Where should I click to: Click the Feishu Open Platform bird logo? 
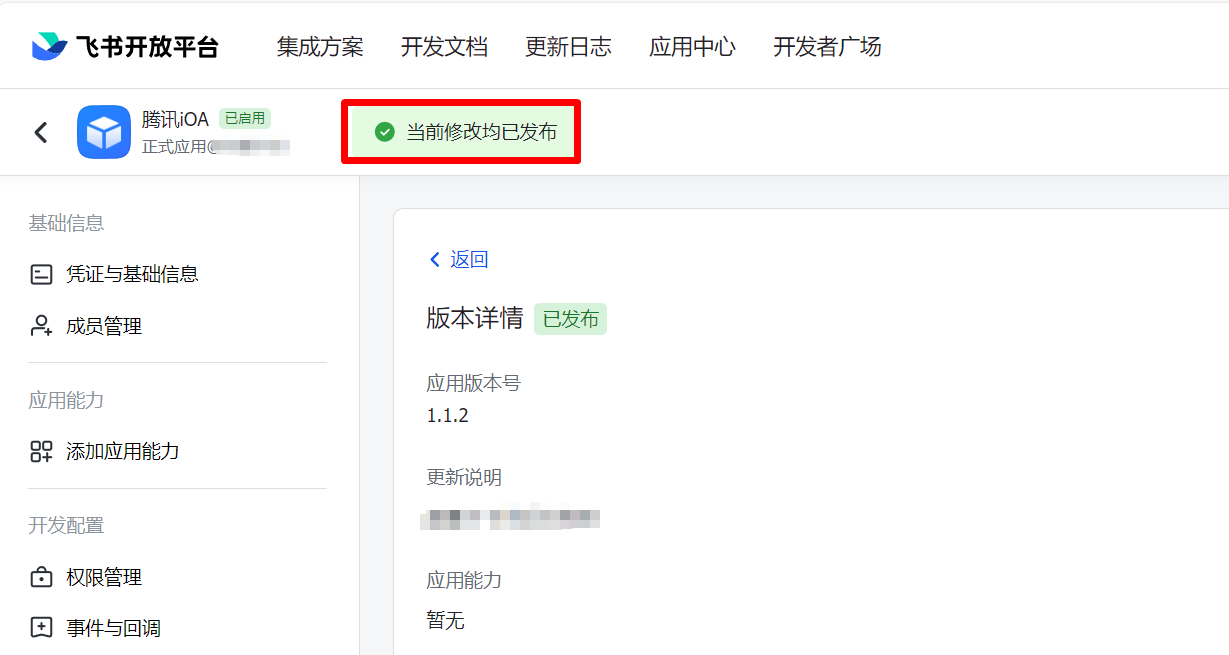[49, 46]
